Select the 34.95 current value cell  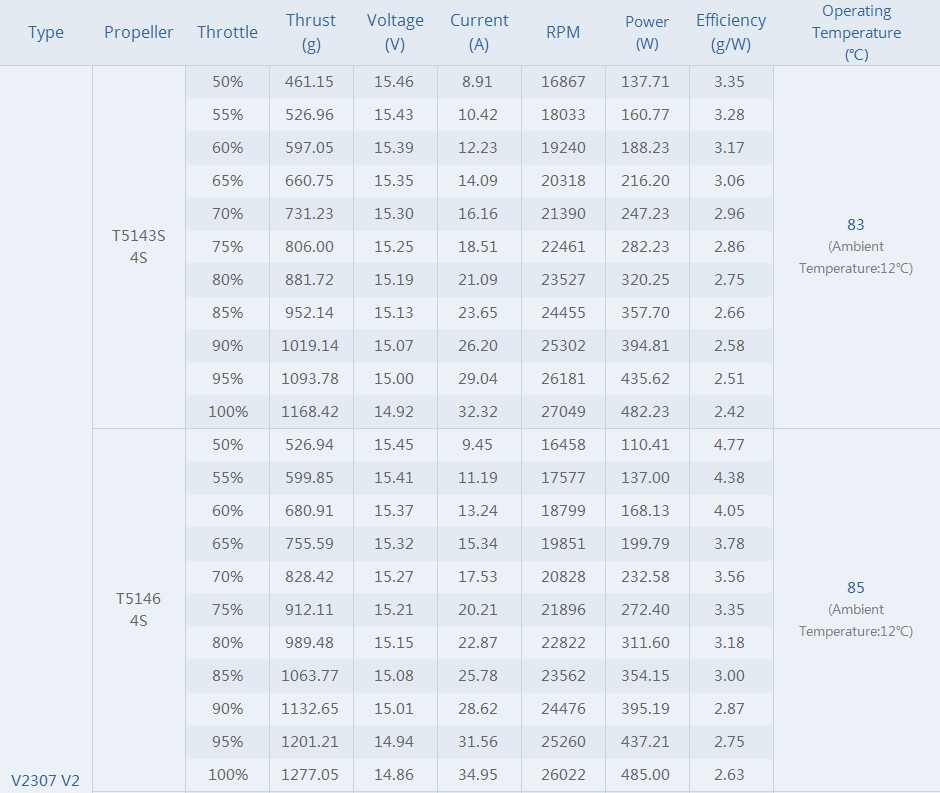478,774
